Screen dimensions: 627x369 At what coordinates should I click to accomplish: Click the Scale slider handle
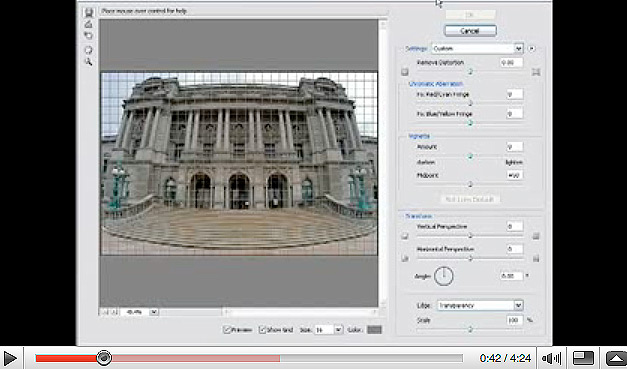pos(470,330)
